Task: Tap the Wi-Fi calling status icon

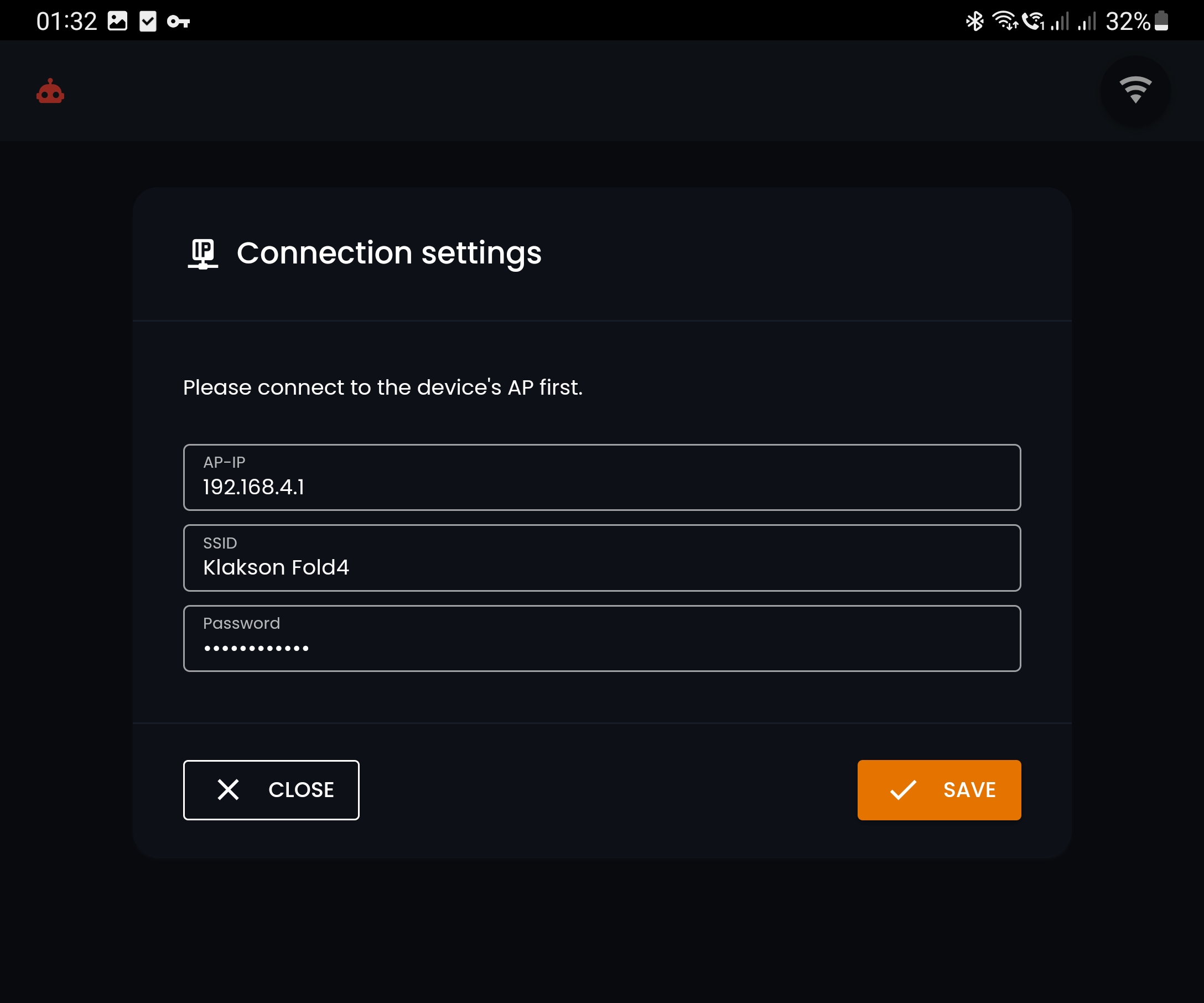Action: [x=1033, y=21]
